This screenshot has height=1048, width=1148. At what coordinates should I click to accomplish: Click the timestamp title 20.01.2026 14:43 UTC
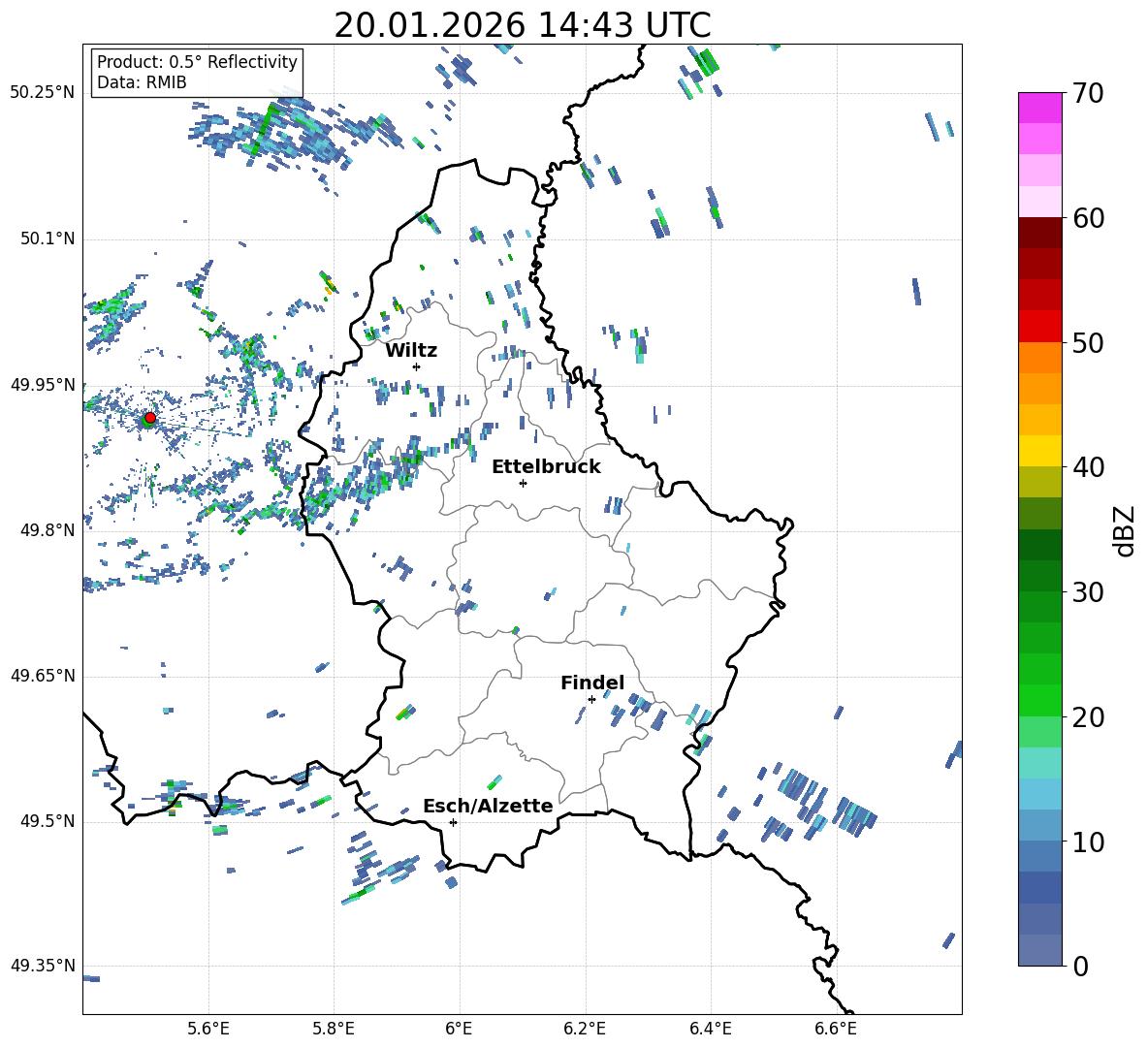[522, 25]
